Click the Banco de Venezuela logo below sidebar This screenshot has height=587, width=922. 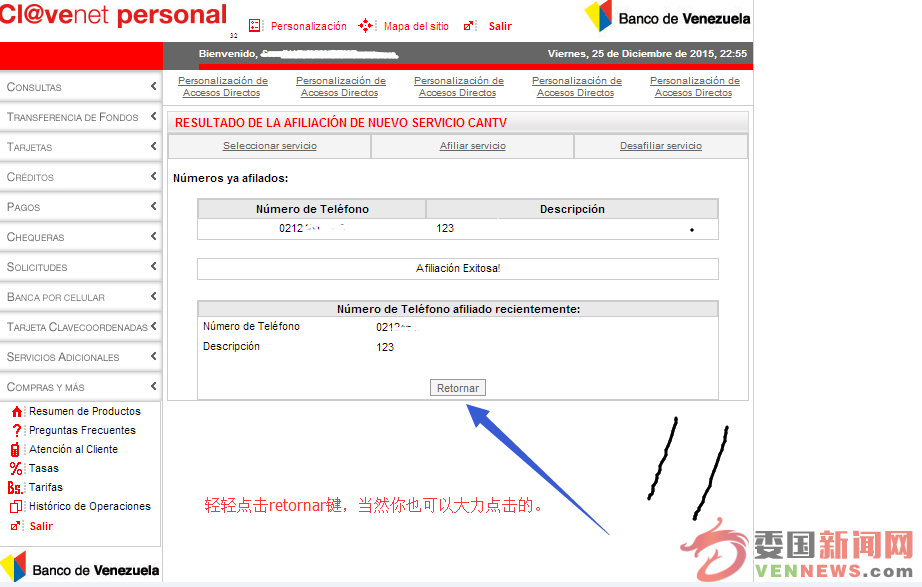click(80, 567)
